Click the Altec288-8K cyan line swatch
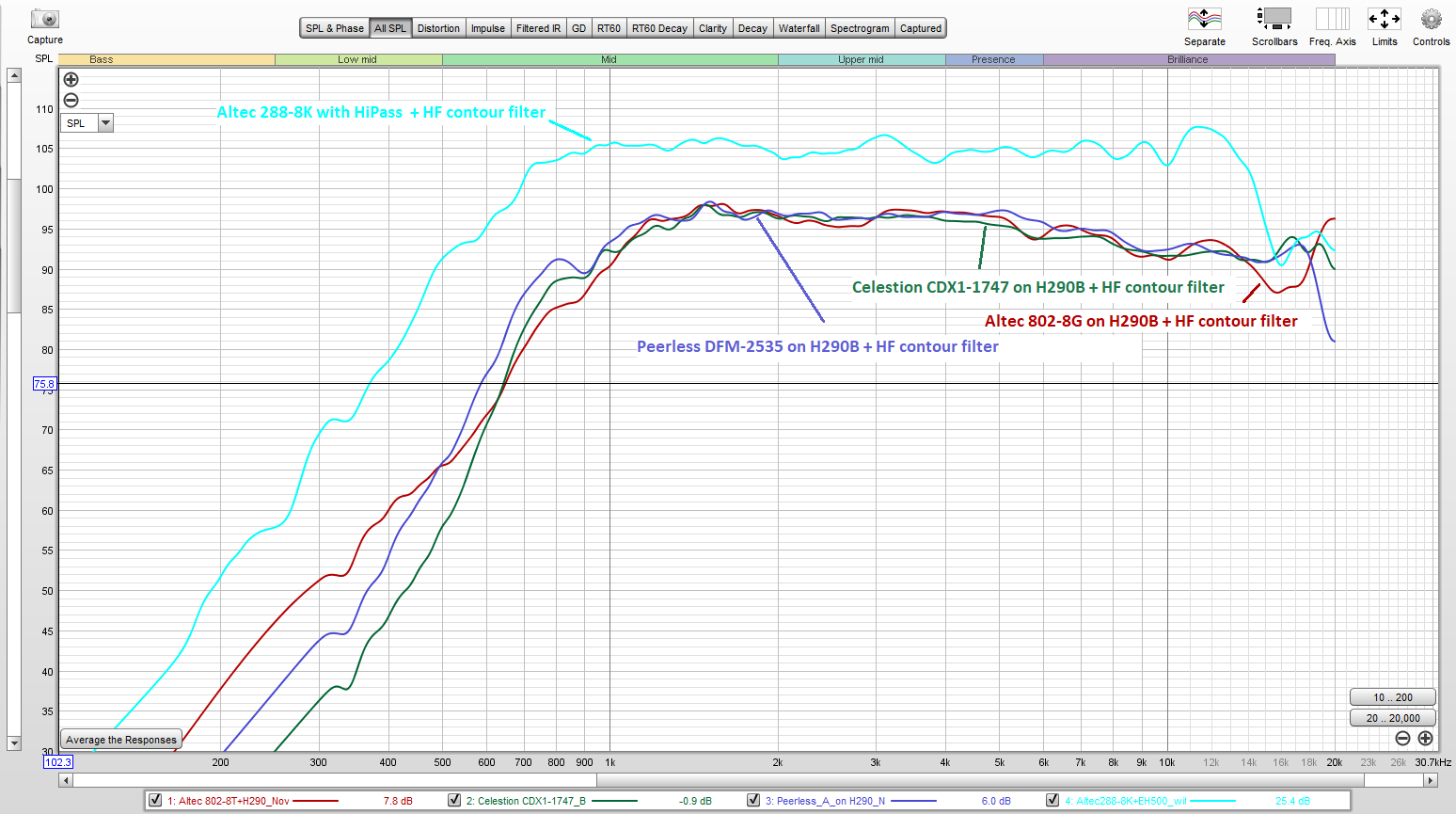Image resolution: width=1456 pixels, height=814 pixels. 1213,801
